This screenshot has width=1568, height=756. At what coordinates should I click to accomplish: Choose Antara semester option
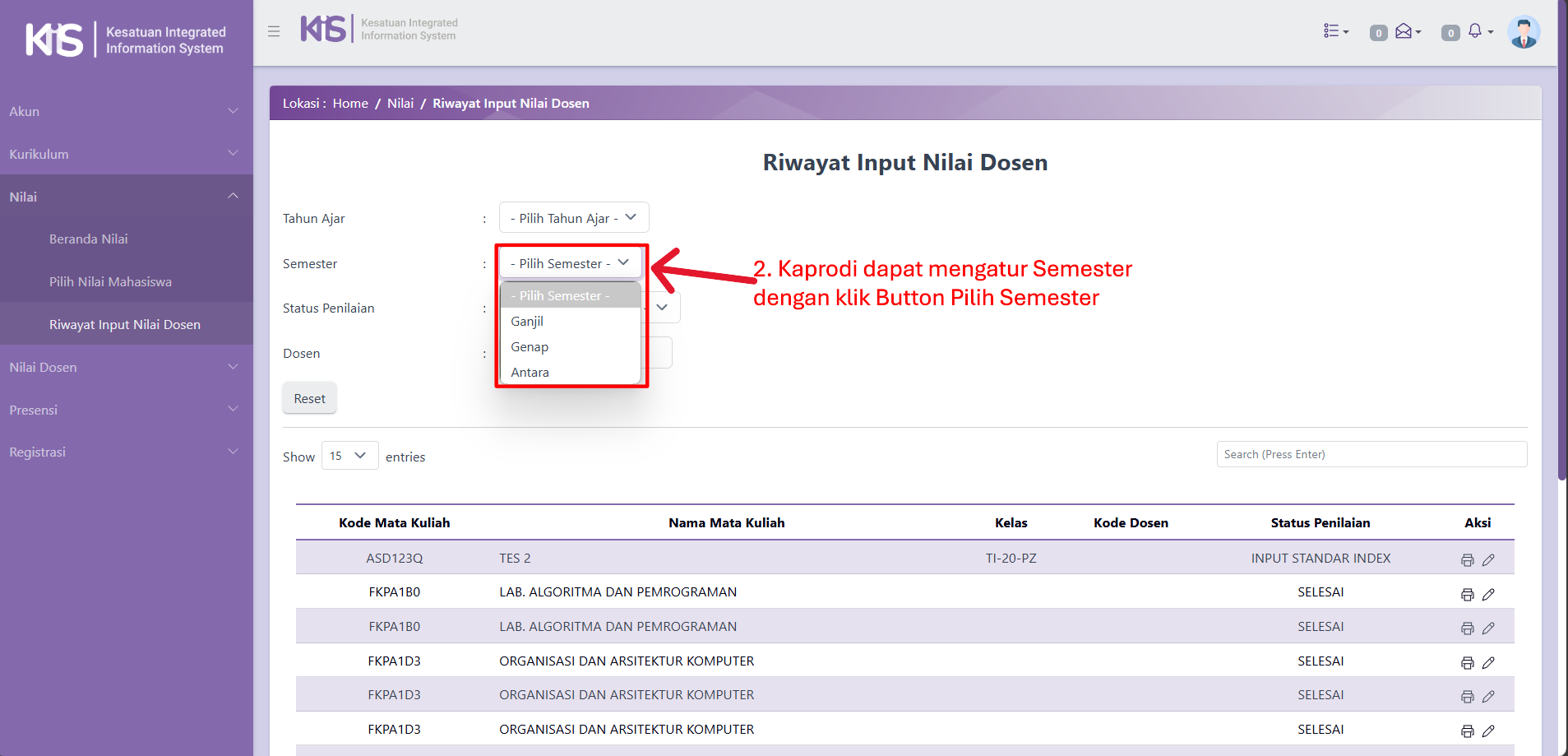(x=530, y=373)
